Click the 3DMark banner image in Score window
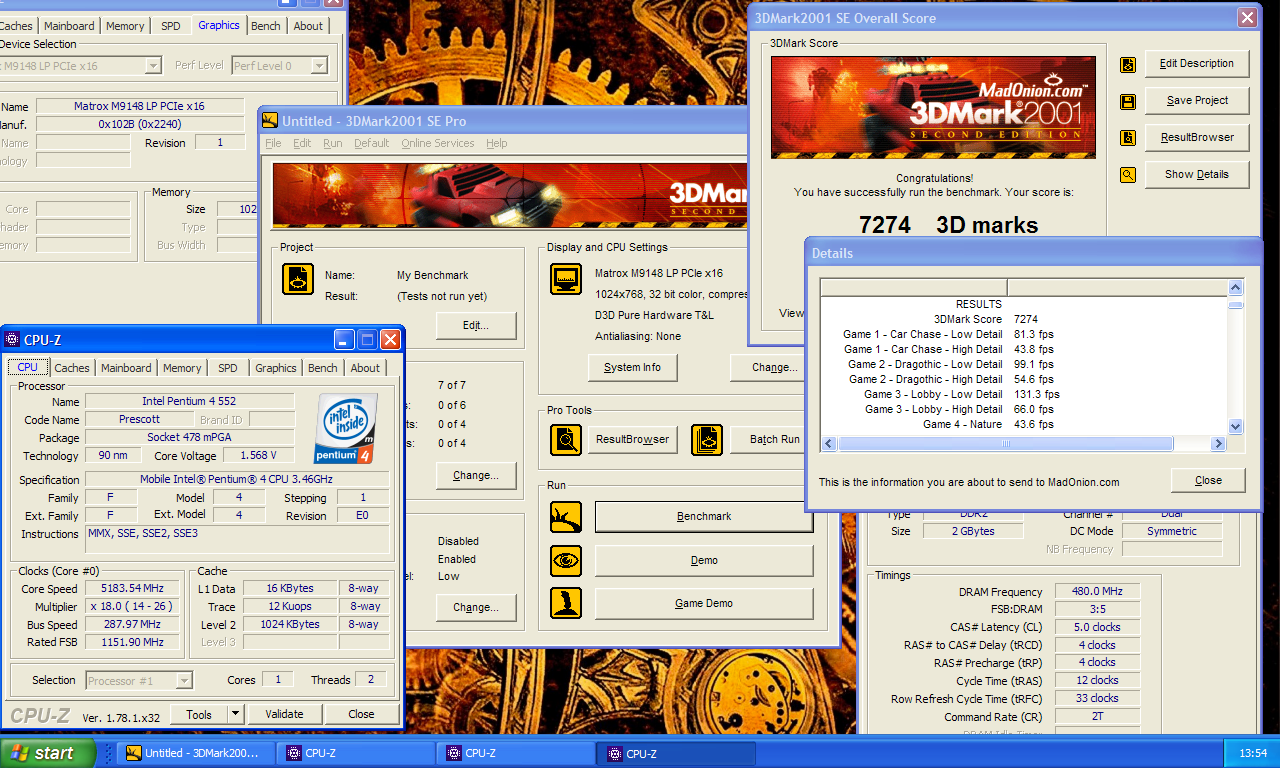This screenshot has height=768, width=1280. pyautogui.click(x=931, y=107)
